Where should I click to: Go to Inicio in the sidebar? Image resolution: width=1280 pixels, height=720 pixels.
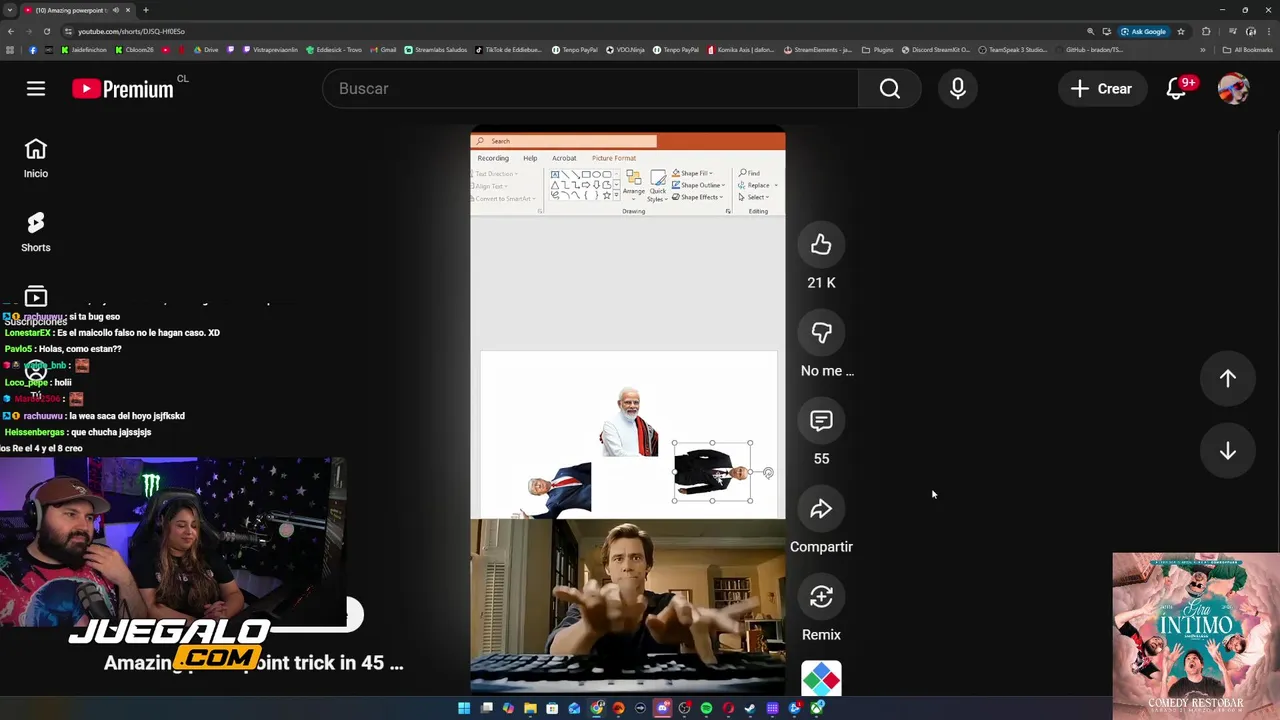36,159
